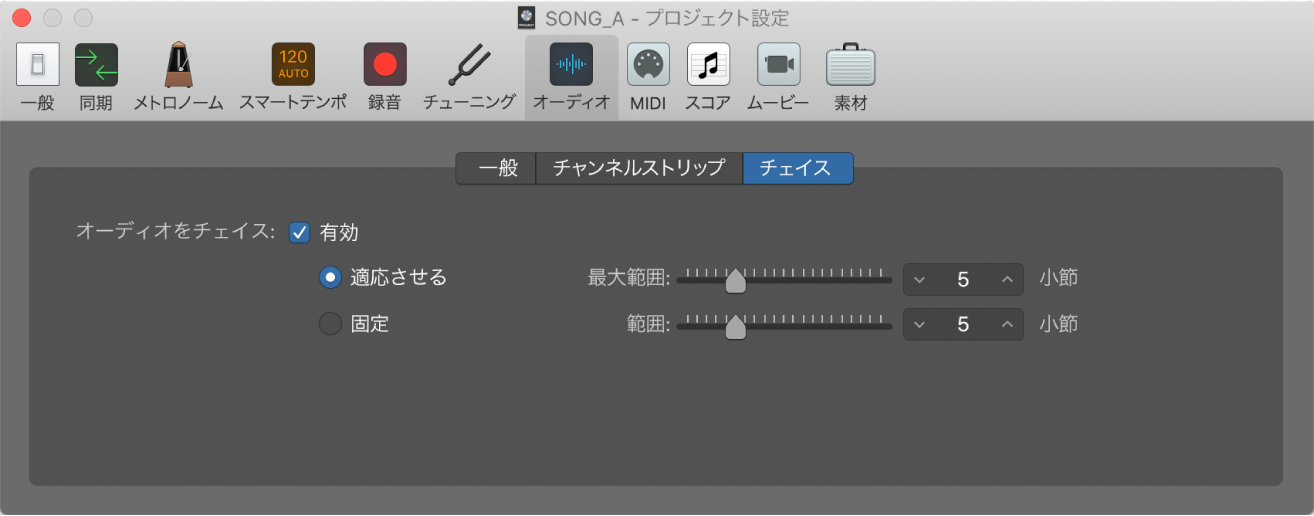The image size is (1314, 516).
Task: Click the SONG_A project document icon in title
Action: (526, 18)
